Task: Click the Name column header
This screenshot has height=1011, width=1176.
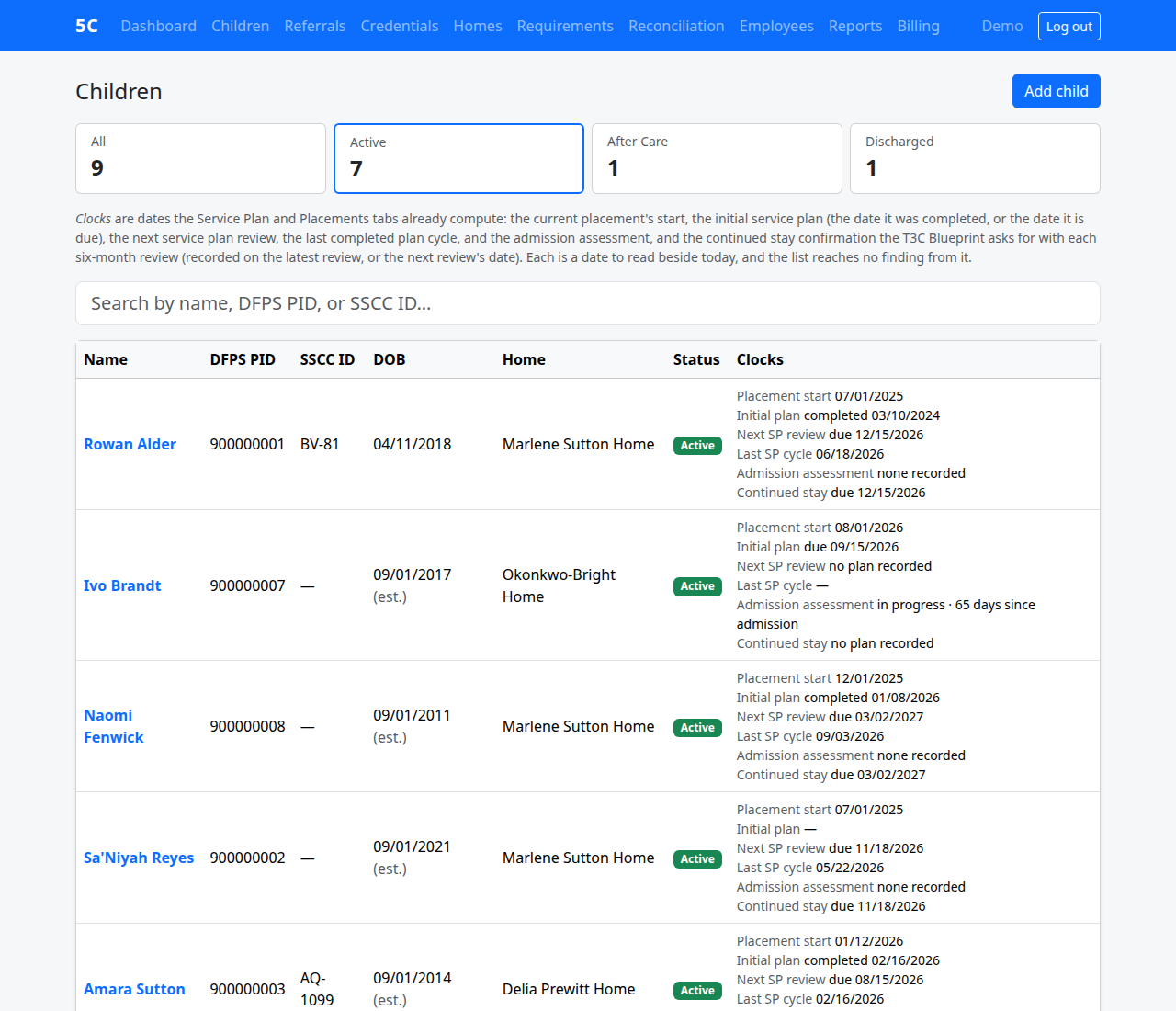Action: pyautogui.click(x=106, y=359)
